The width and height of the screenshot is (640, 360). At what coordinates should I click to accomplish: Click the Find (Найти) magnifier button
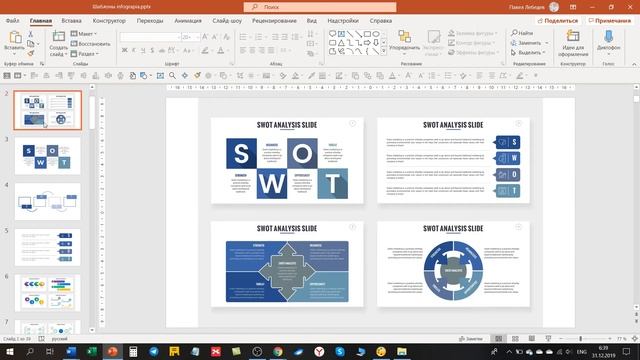[522, 33]
